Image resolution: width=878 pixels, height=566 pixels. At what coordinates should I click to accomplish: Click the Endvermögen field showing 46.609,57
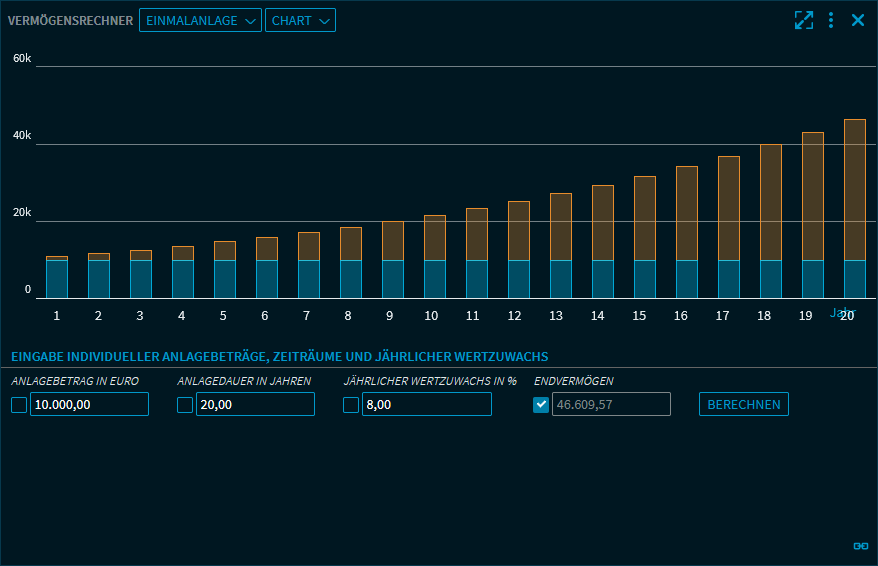pos(611,404)
